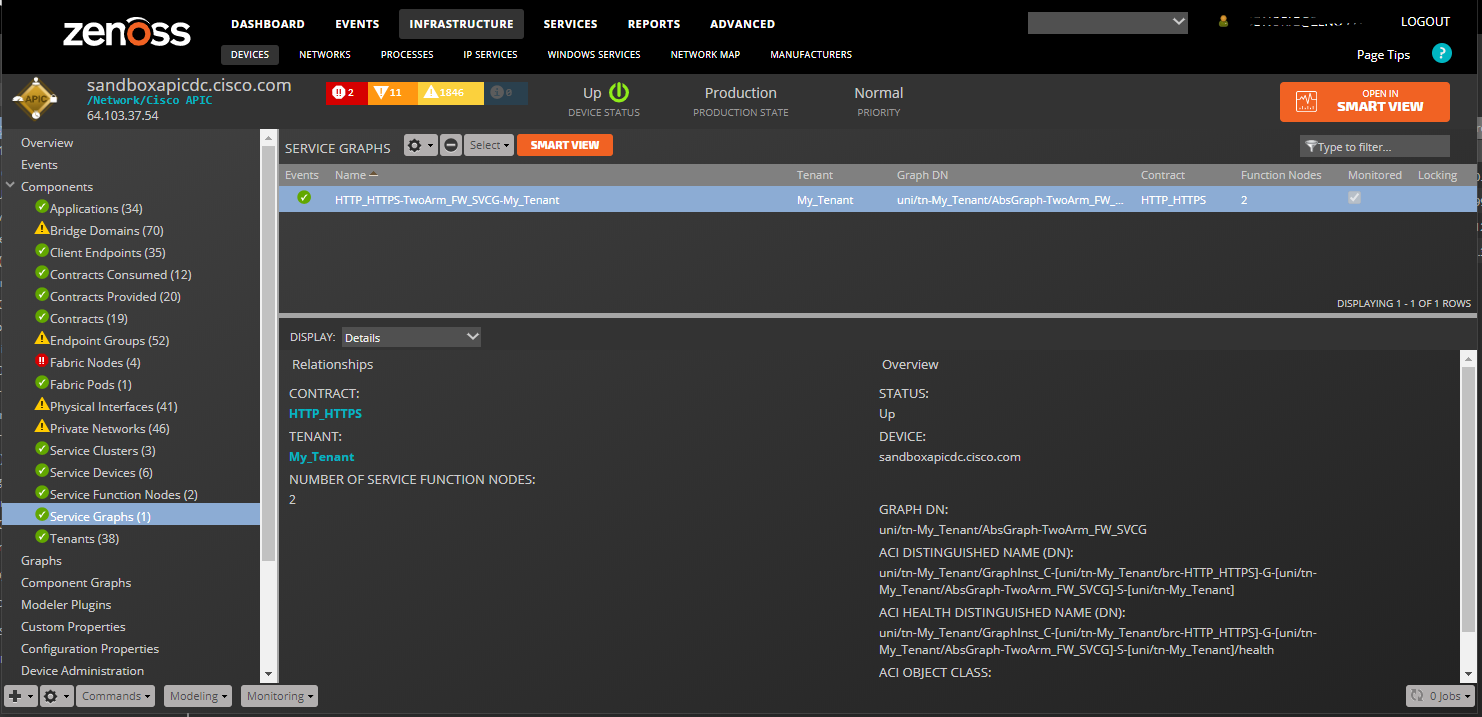
Task: Click the left navigation panel scrollbar
Action: (x=268, y=353)
